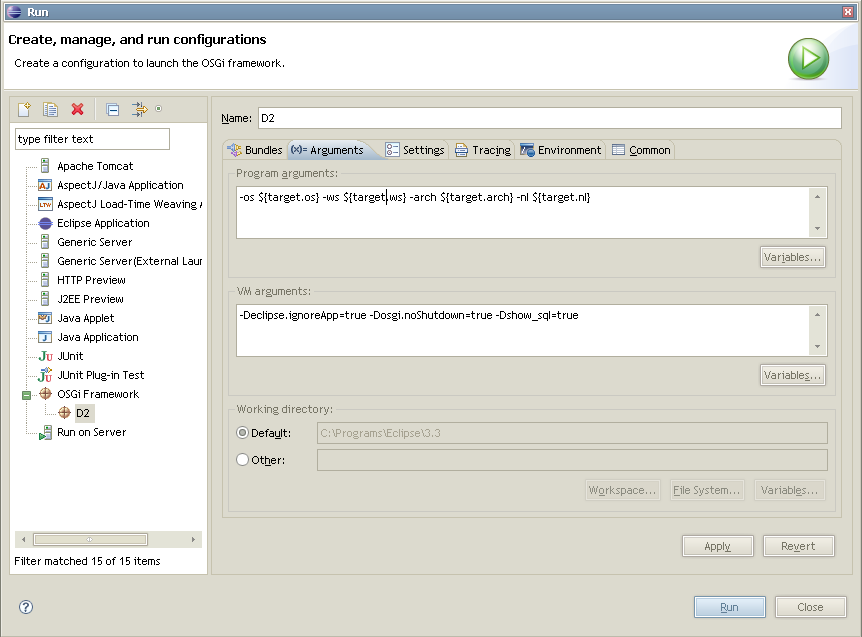Open the filter launch configurations menu
862x637 pixels.
click(140, 109)
